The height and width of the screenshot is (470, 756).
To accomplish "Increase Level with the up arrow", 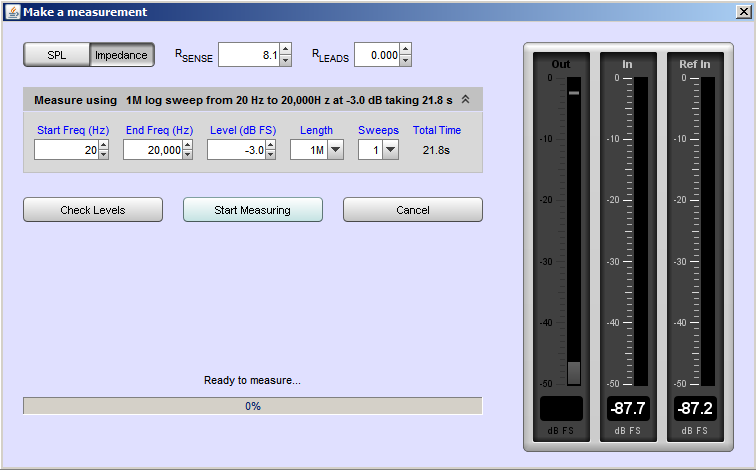I will 270,145.
